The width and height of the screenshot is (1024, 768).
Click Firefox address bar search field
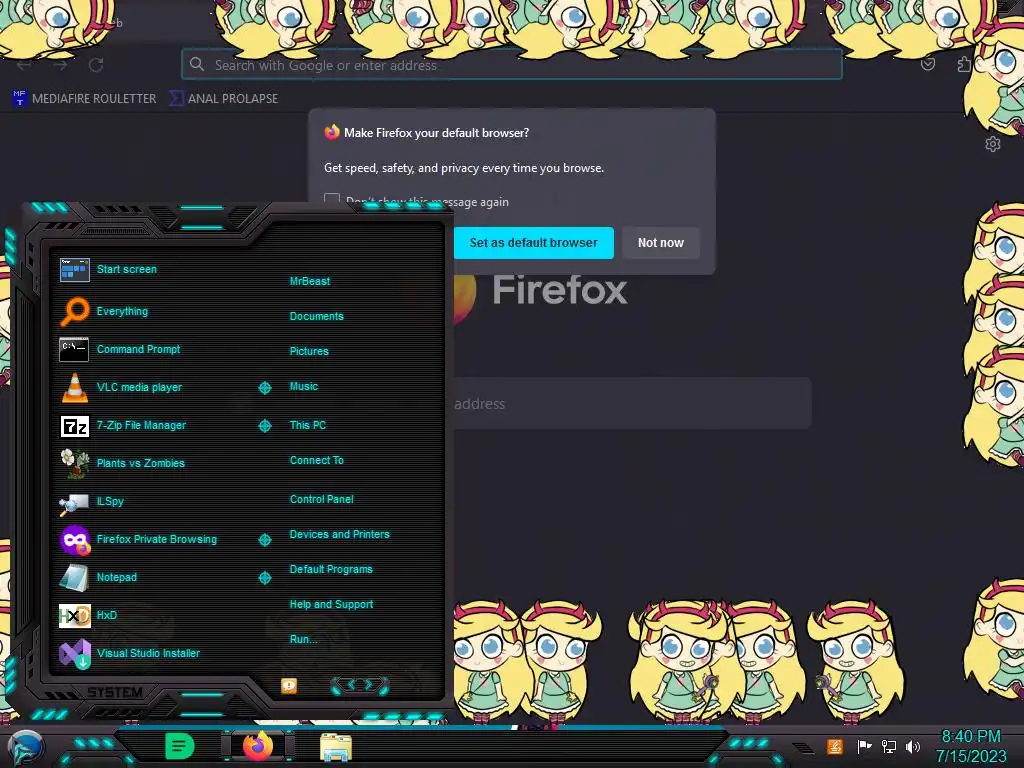tap(512, 65)
